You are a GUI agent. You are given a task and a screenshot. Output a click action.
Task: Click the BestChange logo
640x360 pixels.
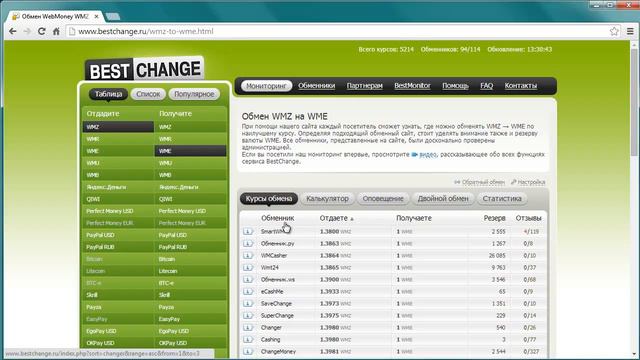[144, 69]
